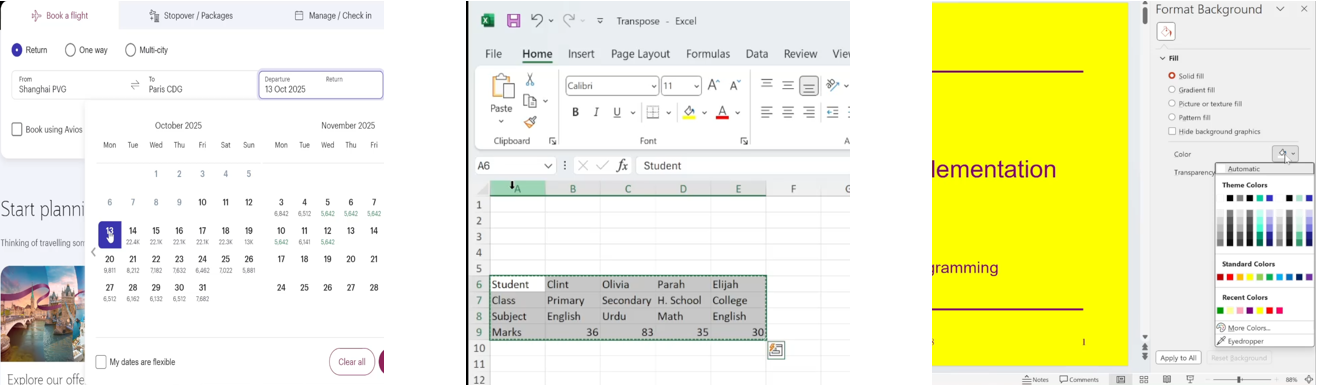Collapse the Fill section in Format Background
The height and width of the screenshot is (387, 1317).
point(1162,58)
